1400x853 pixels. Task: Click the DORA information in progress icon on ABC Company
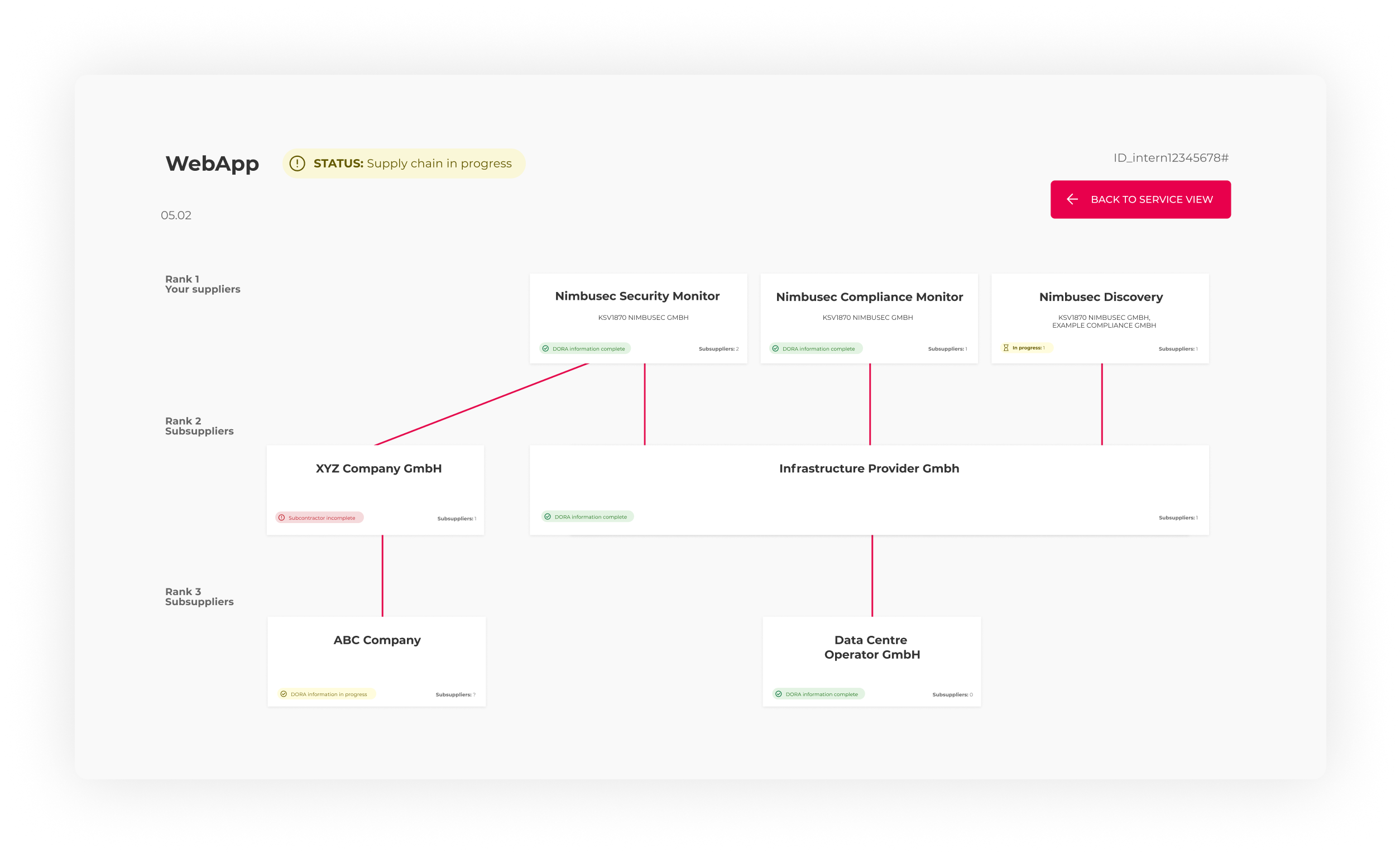[283, 694]
